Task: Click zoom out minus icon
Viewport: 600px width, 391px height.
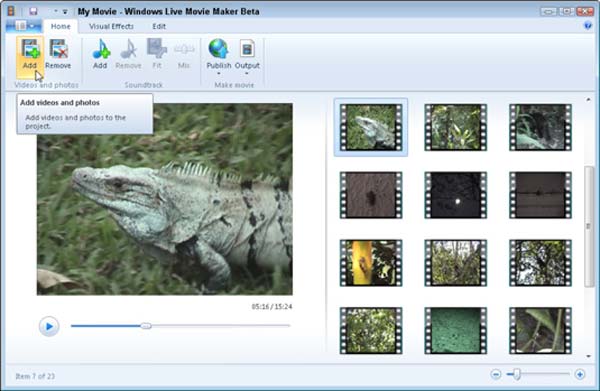Action: pos(496,374)
